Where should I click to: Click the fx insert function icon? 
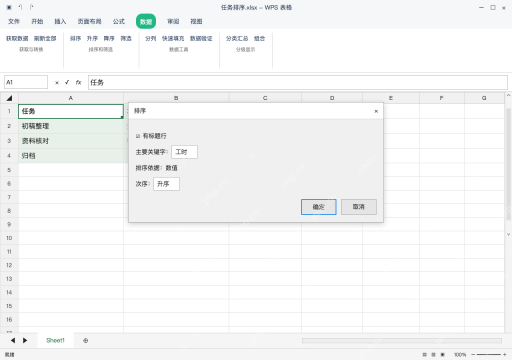78,82
